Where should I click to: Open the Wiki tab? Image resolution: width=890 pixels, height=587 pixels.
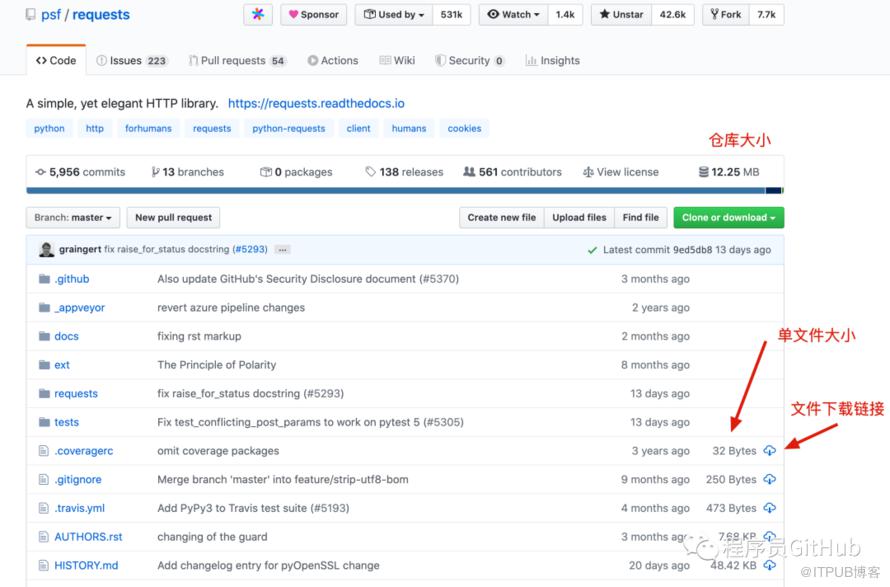tap(397, 60)
